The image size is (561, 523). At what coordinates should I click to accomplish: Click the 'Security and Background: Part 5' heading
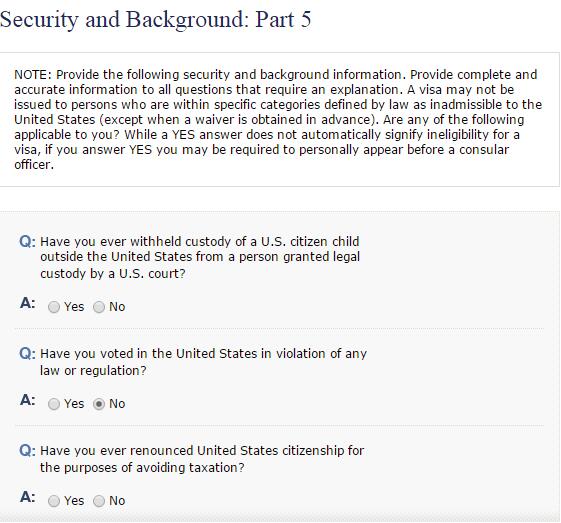[156, 20]
